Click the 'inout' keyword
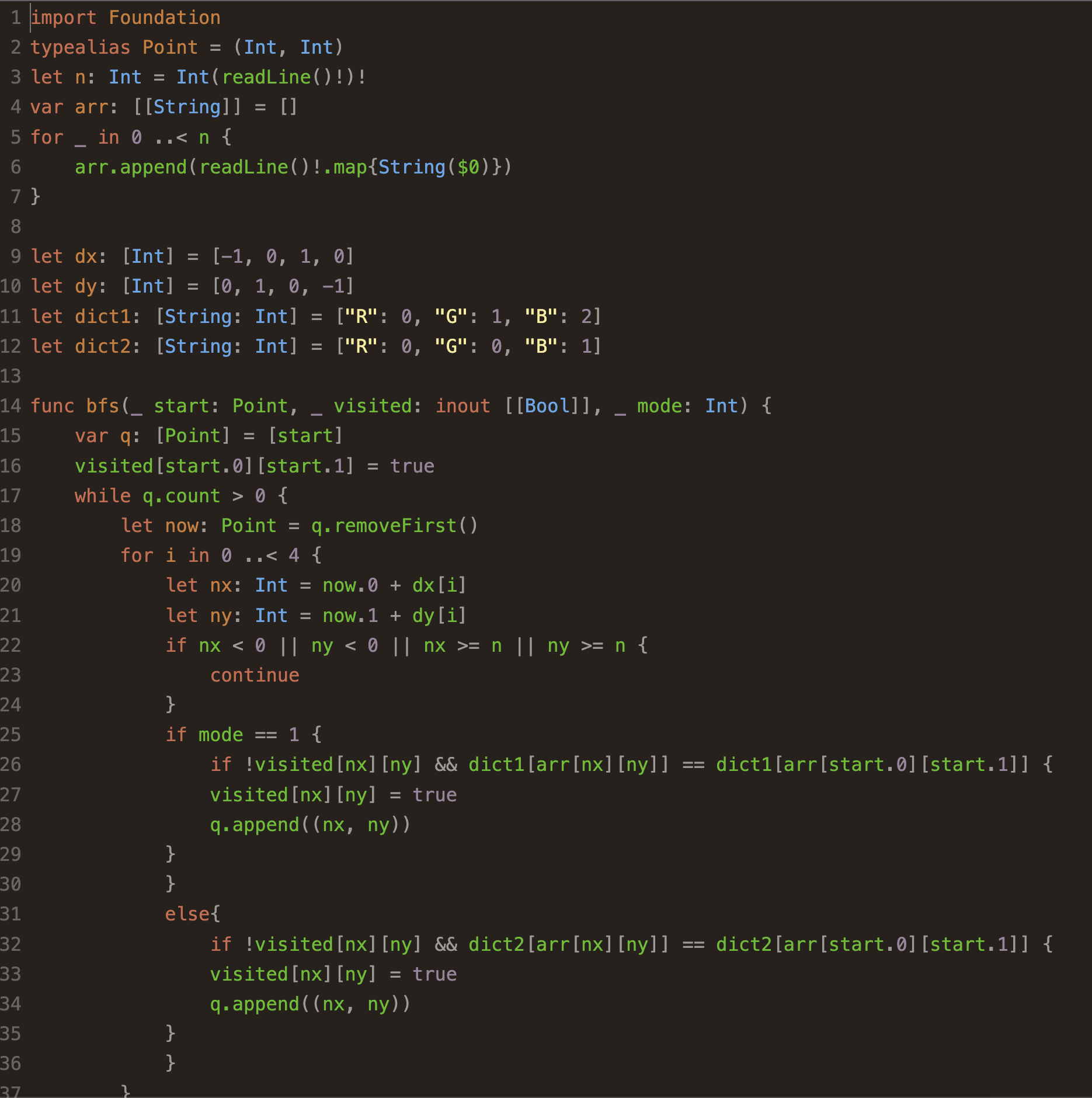 463,406
